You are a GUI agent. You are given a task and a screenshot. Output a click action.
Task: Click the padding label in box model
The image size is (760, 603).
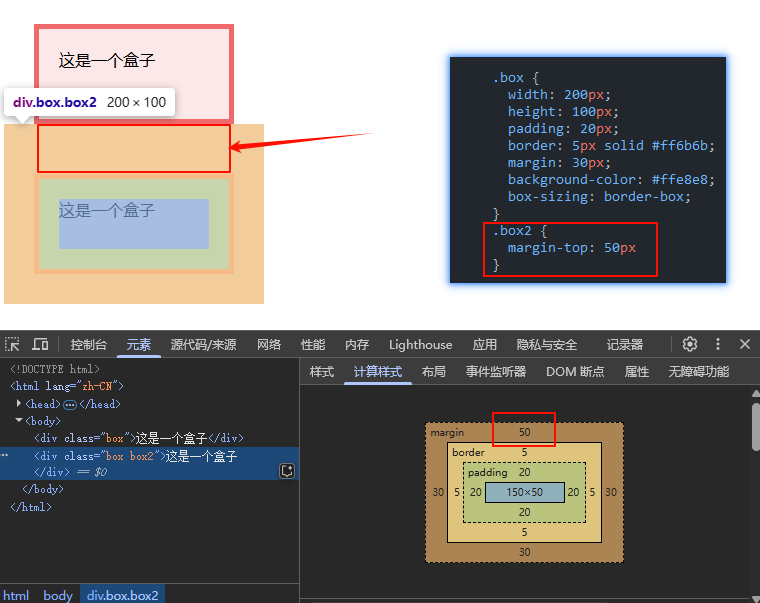[x=488, y=472]
